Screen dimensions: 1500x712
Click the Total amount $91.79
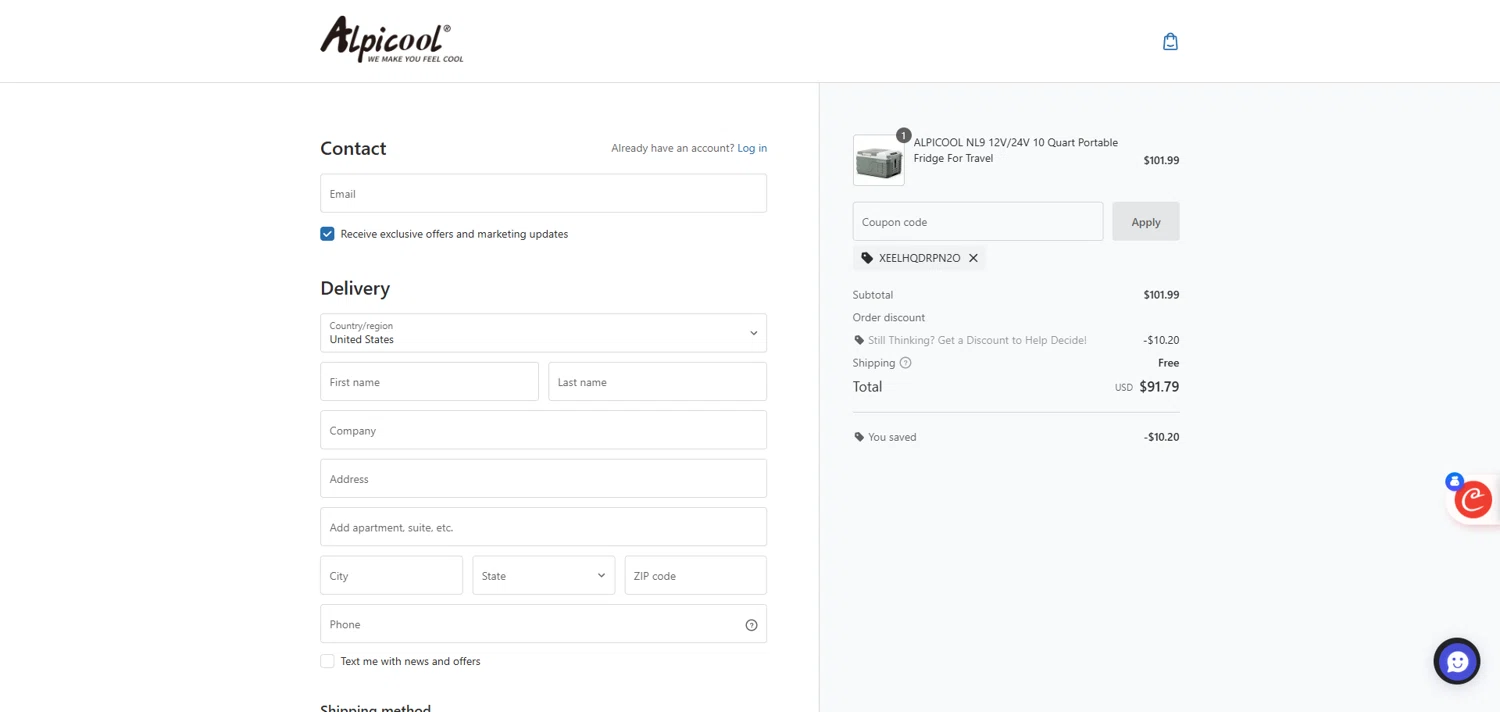[x=1159, y=387]
